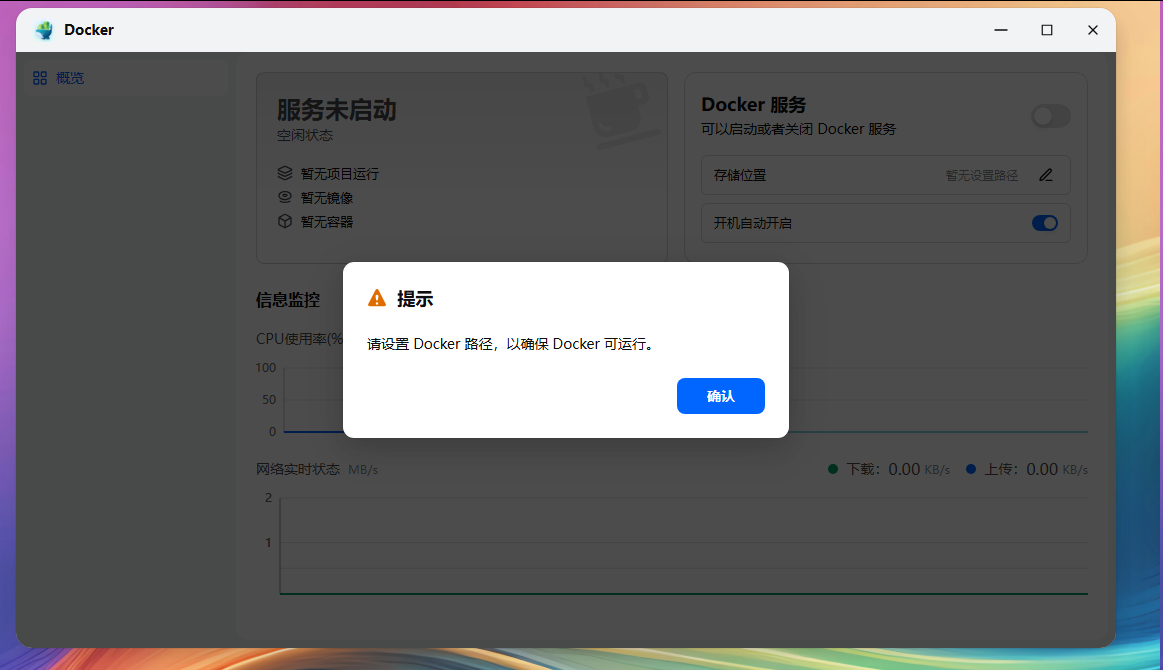Viewport: 1163px width, 670px height.
Task: Click the grid icon beside 概览 in sidebar
Action: 40,77
